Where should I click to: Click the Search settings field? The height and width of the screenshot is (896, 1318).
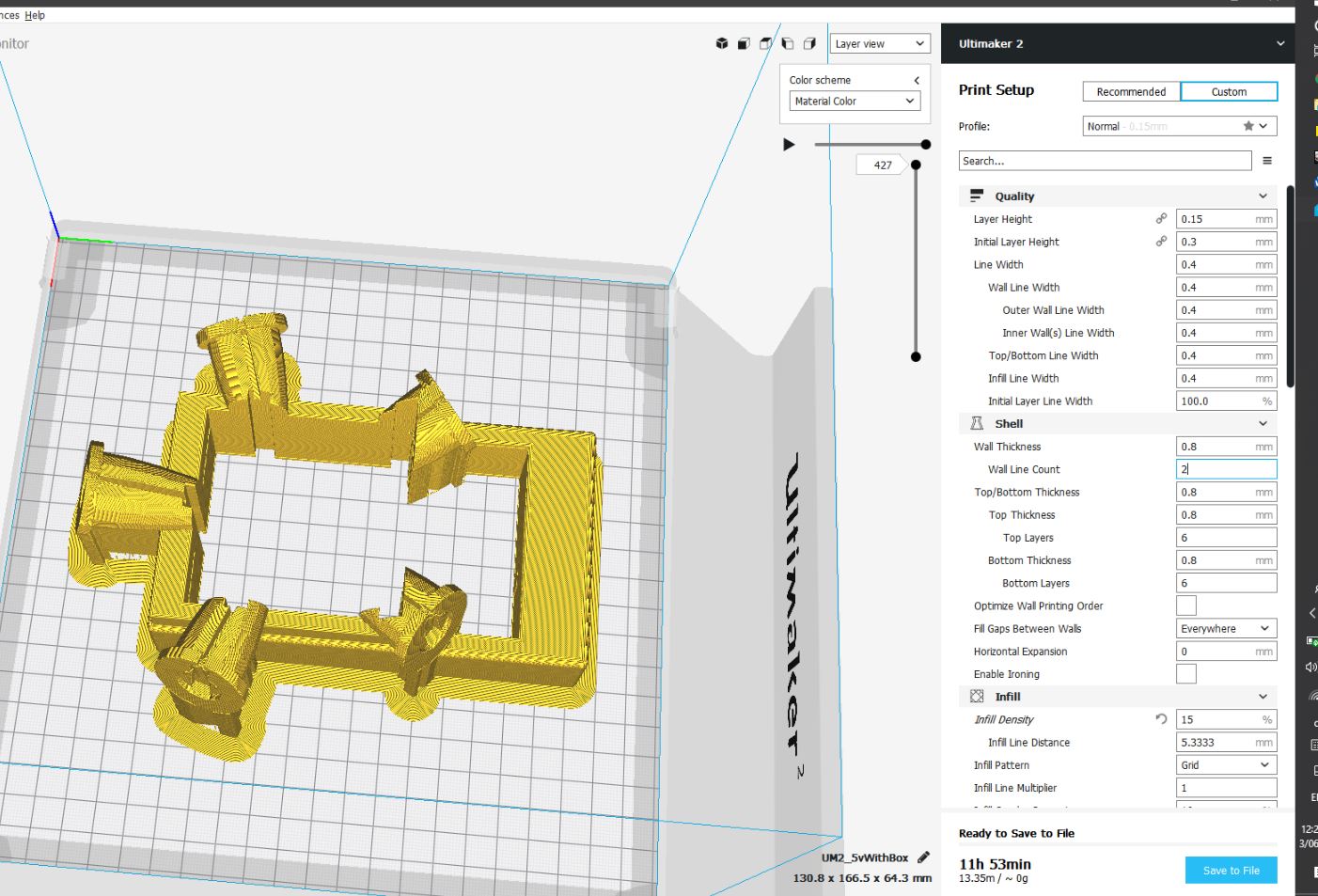(x=1105, y=161)
